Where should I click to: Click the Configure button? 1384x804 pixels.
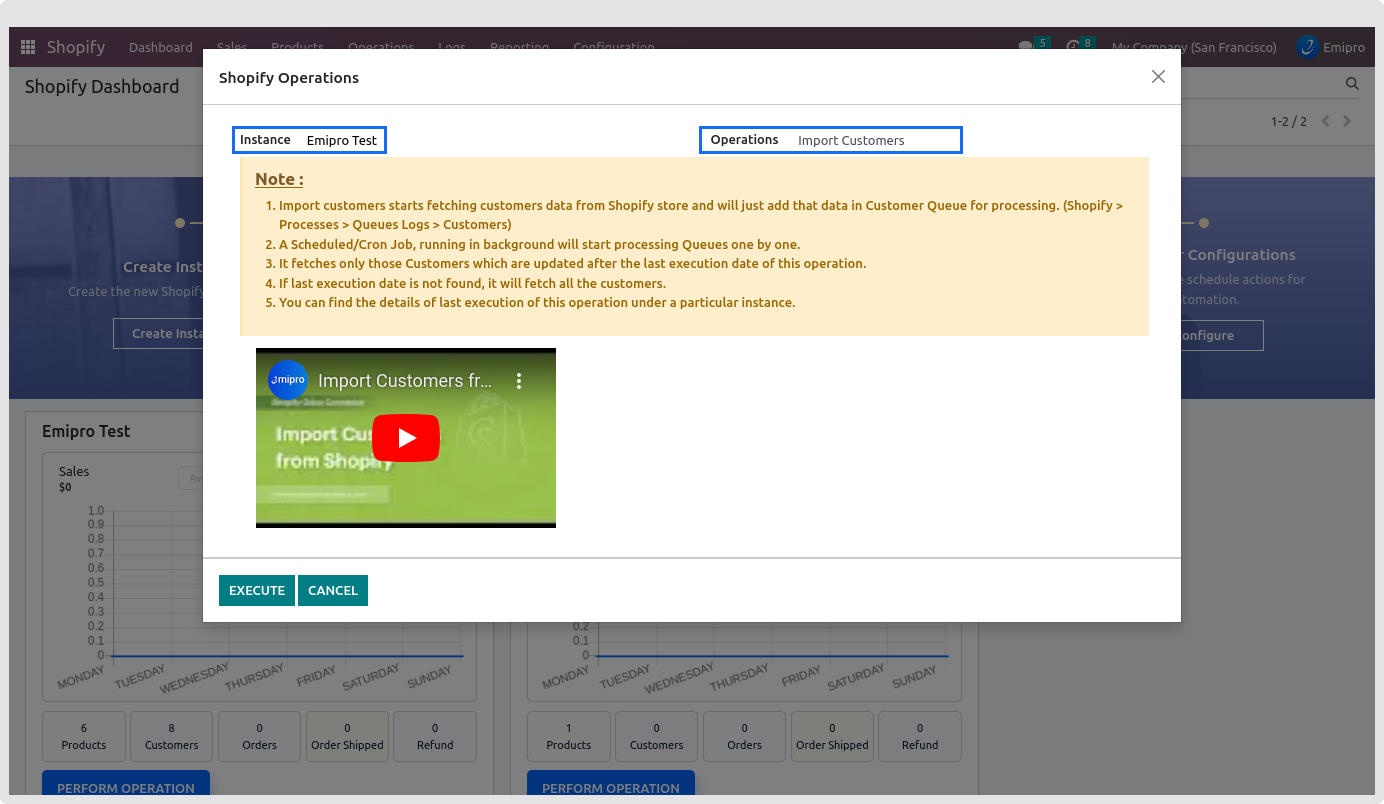pos(1222,335)
